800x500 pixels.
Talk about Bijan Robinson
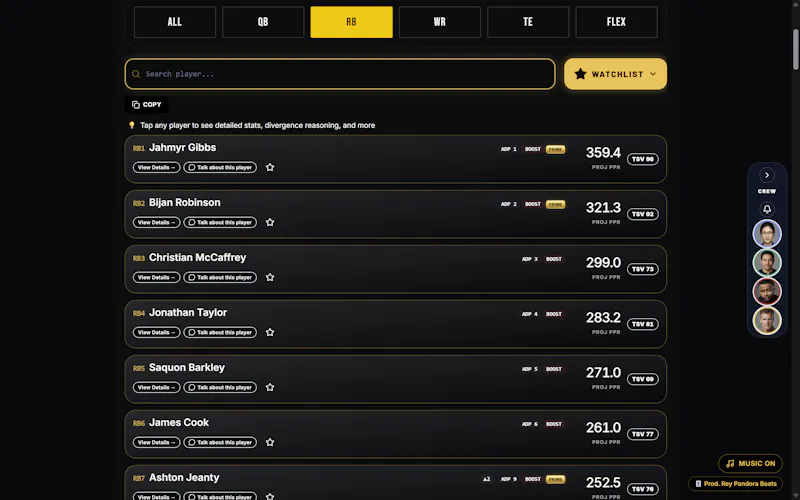click(220, 222)
